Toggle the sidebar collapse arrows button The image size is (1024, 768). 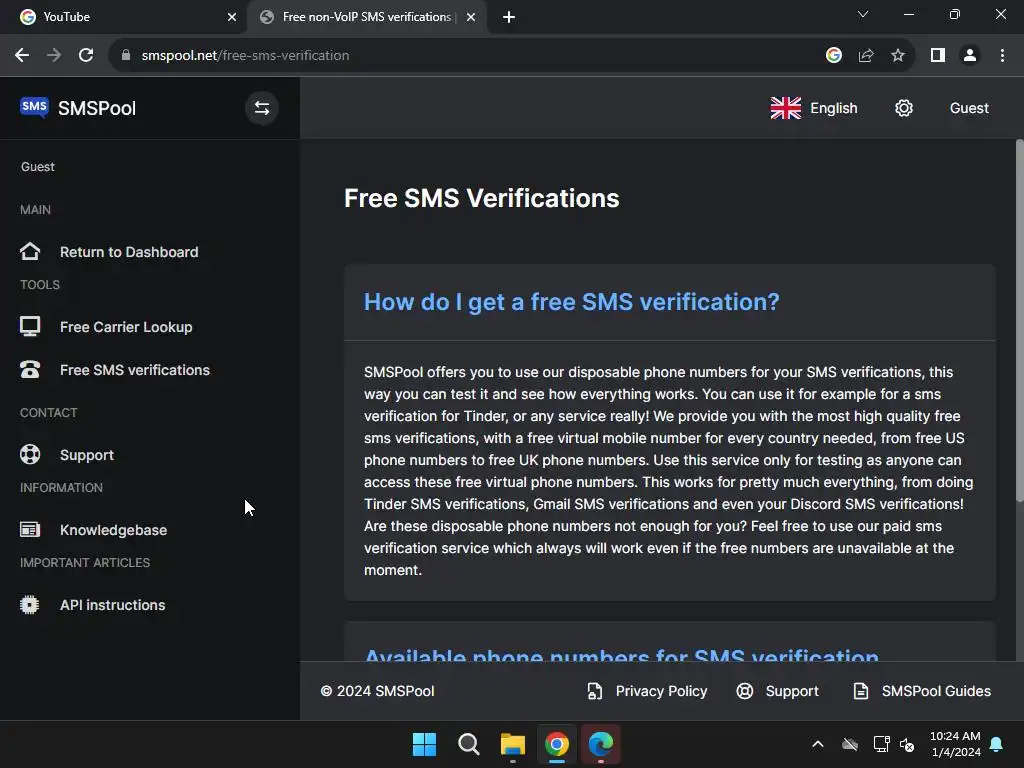click(262, 108)
